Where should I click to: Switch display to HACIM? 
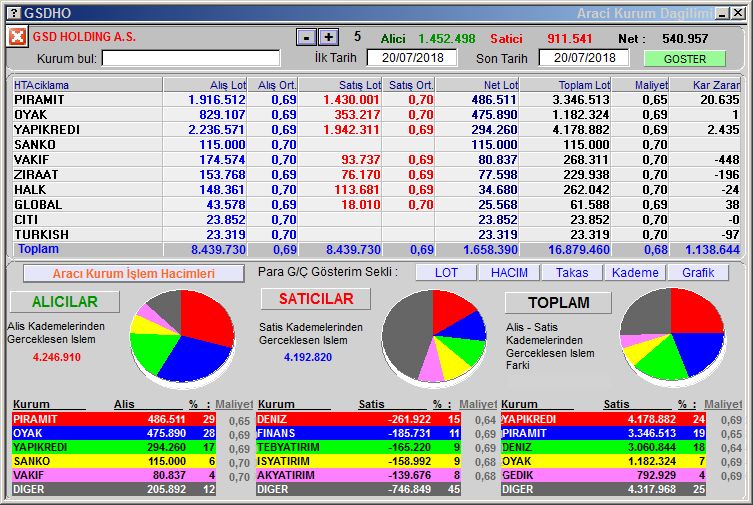coord(509,273)
